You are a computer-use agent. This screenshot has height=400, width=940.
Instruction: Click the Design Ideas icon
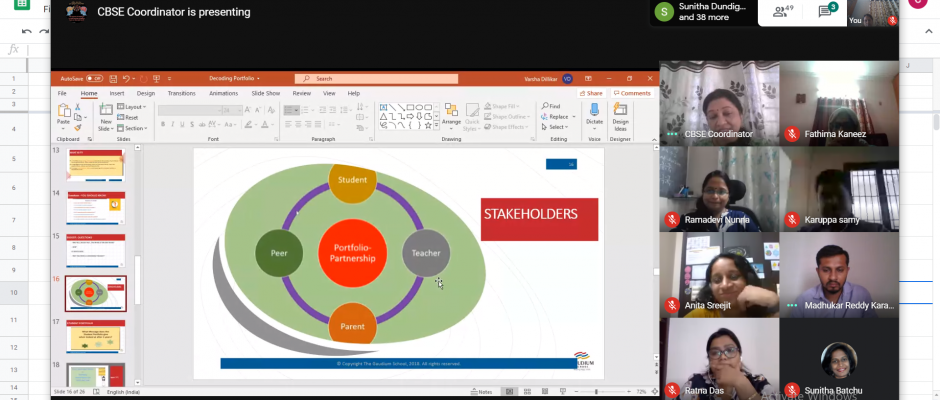620,109
